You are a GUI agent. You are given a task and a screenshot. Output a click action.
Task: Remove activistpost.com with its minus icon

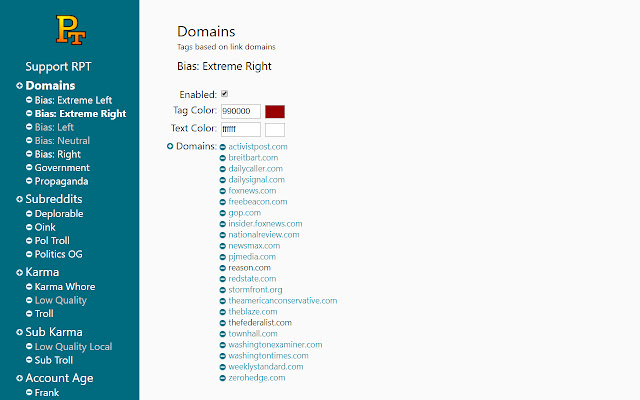tap(223, 147)
